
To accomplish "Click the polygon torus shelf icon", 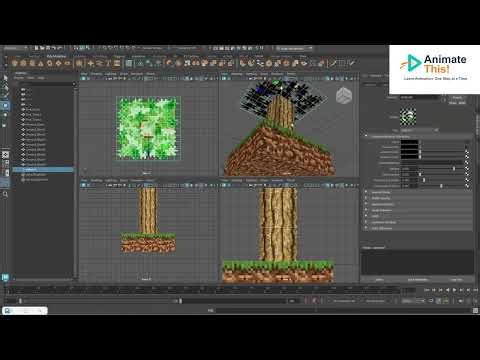I will pos(49,63).
